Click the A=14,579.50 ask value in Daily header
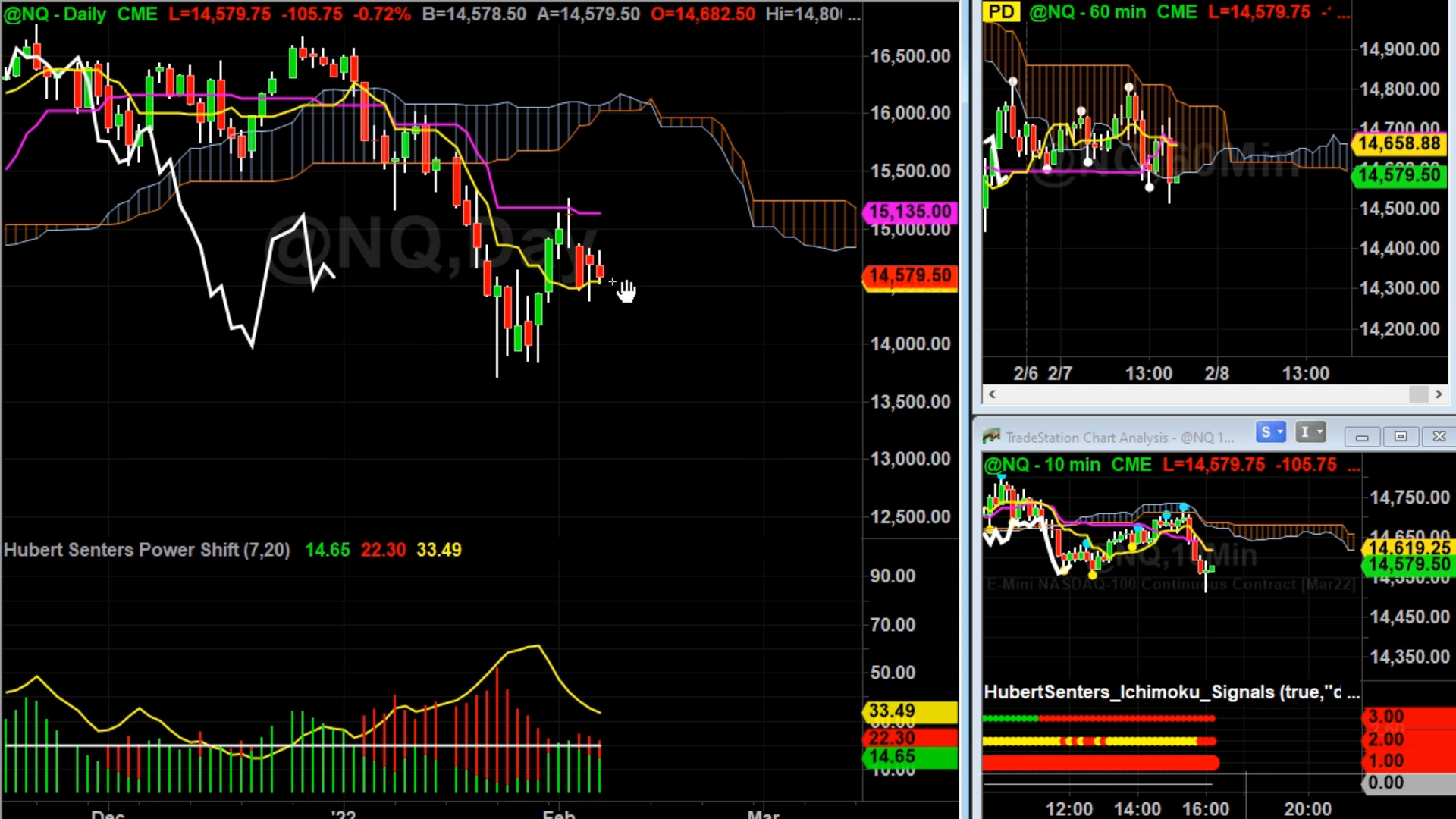Image resolution: width=1456 pixels, height=819 pixels. pyautogui.click(x=588, y=14)
